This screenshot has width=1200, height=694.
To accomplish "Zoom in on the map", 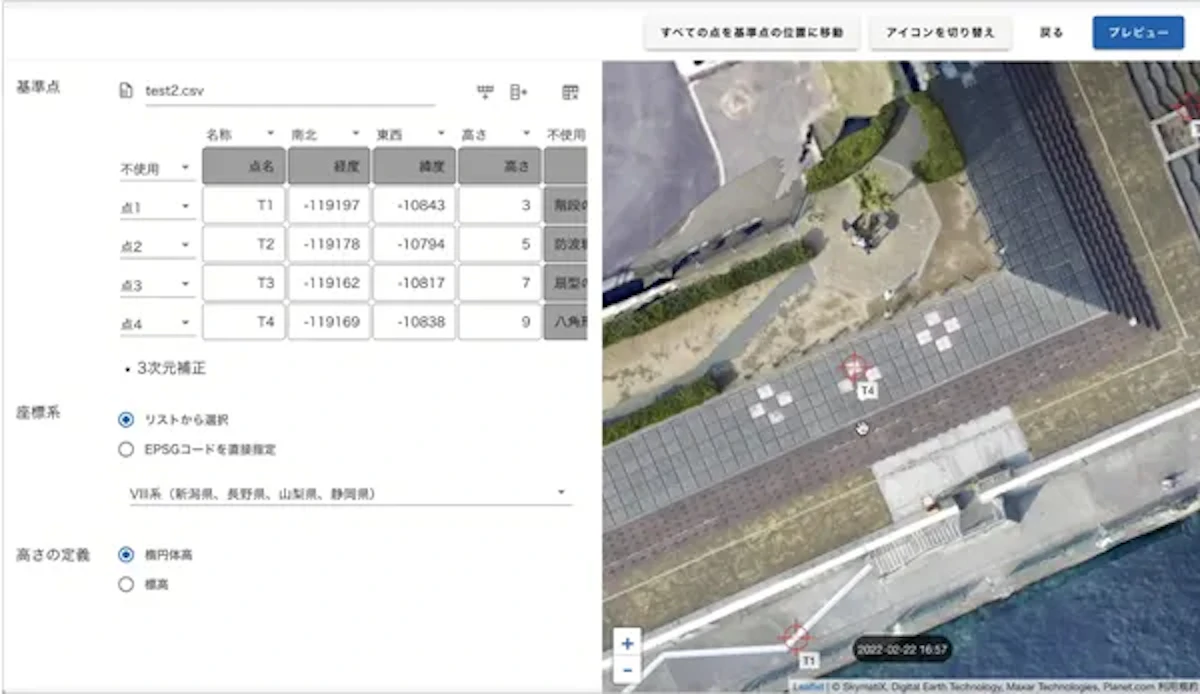I will tap(627, 643).
